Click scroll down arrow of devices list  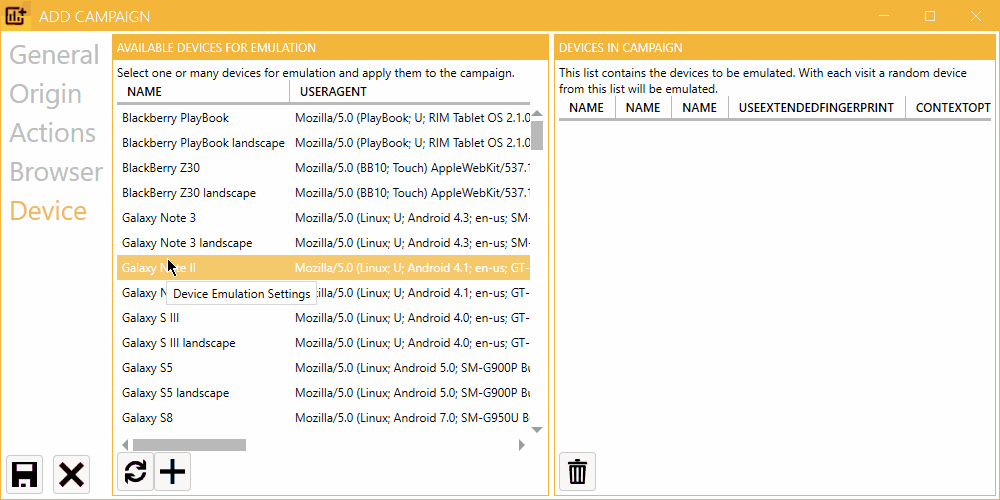pos(537,430)
